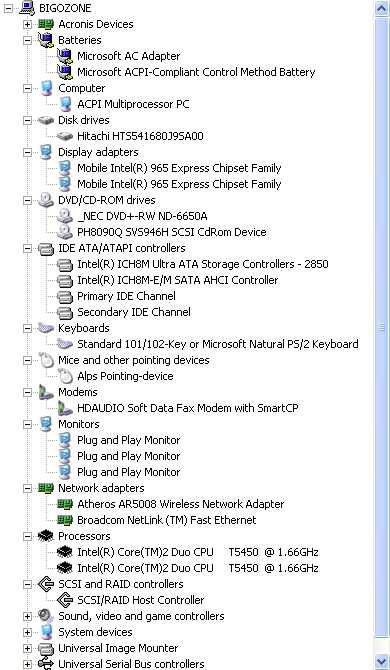
Task: Click the vertical scrollbar thumb
Action: (381, 327)
